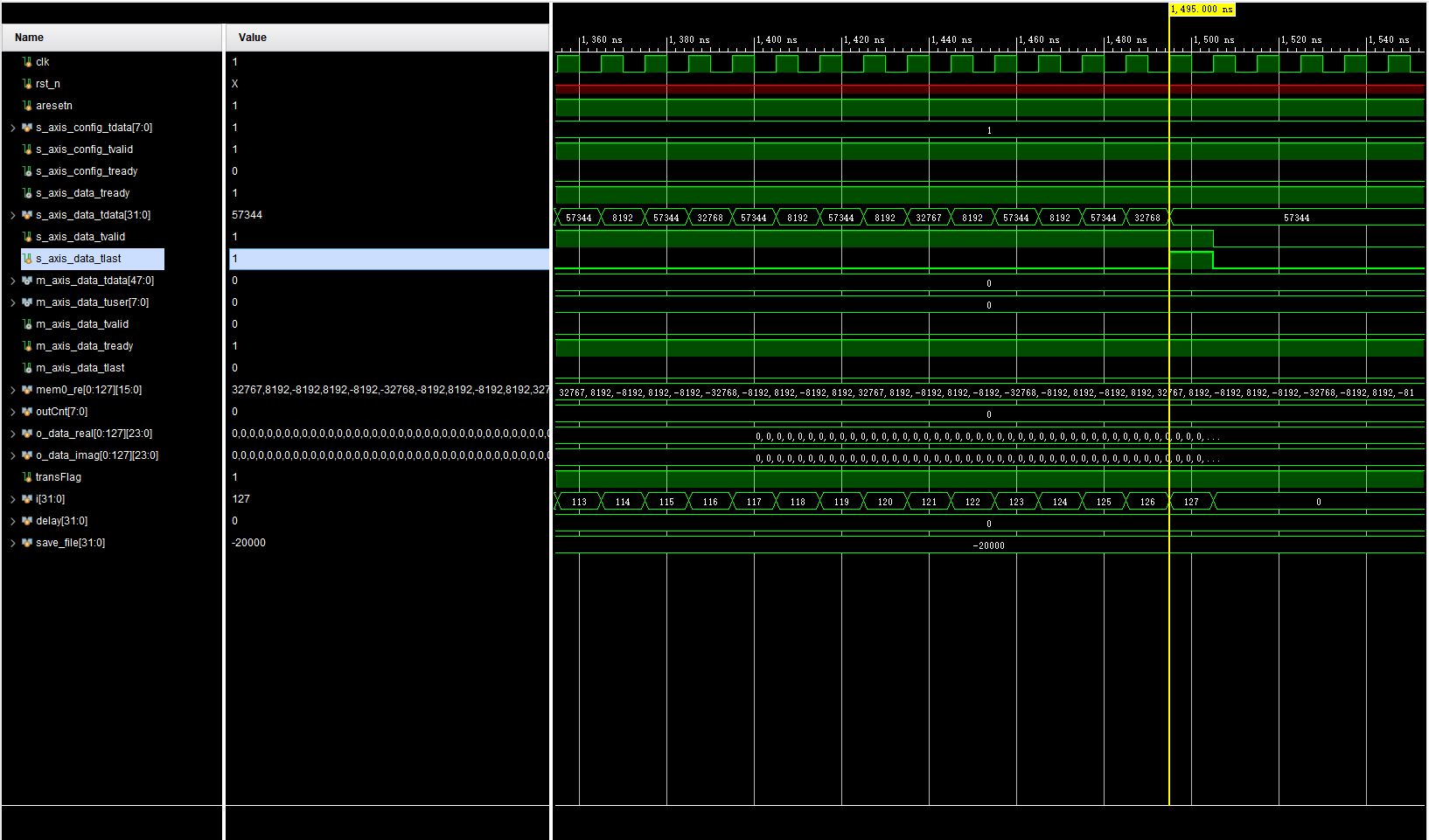The height and width of the screenshot is (840, 1429).
Task: Click the s_axis_data_tvalid signal icon
Action: coord(27,237)
